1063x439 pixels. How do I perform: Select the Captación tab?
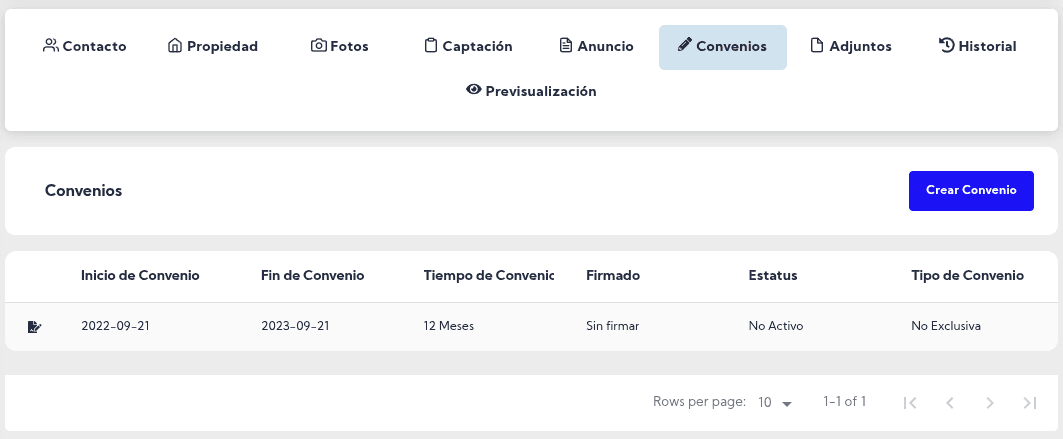pos(468,46)
